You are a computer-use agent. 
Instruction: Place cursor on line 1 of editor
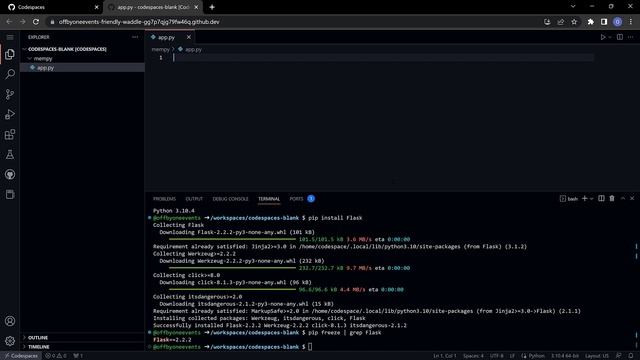(x=384, y=58)
